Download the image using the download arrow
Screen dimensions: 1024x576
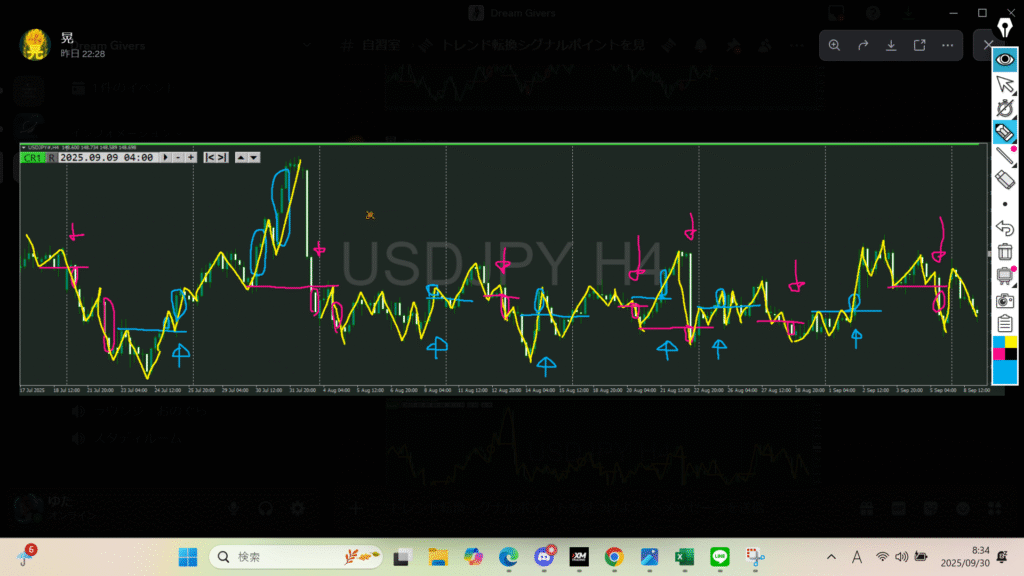(x=891, y=45)
